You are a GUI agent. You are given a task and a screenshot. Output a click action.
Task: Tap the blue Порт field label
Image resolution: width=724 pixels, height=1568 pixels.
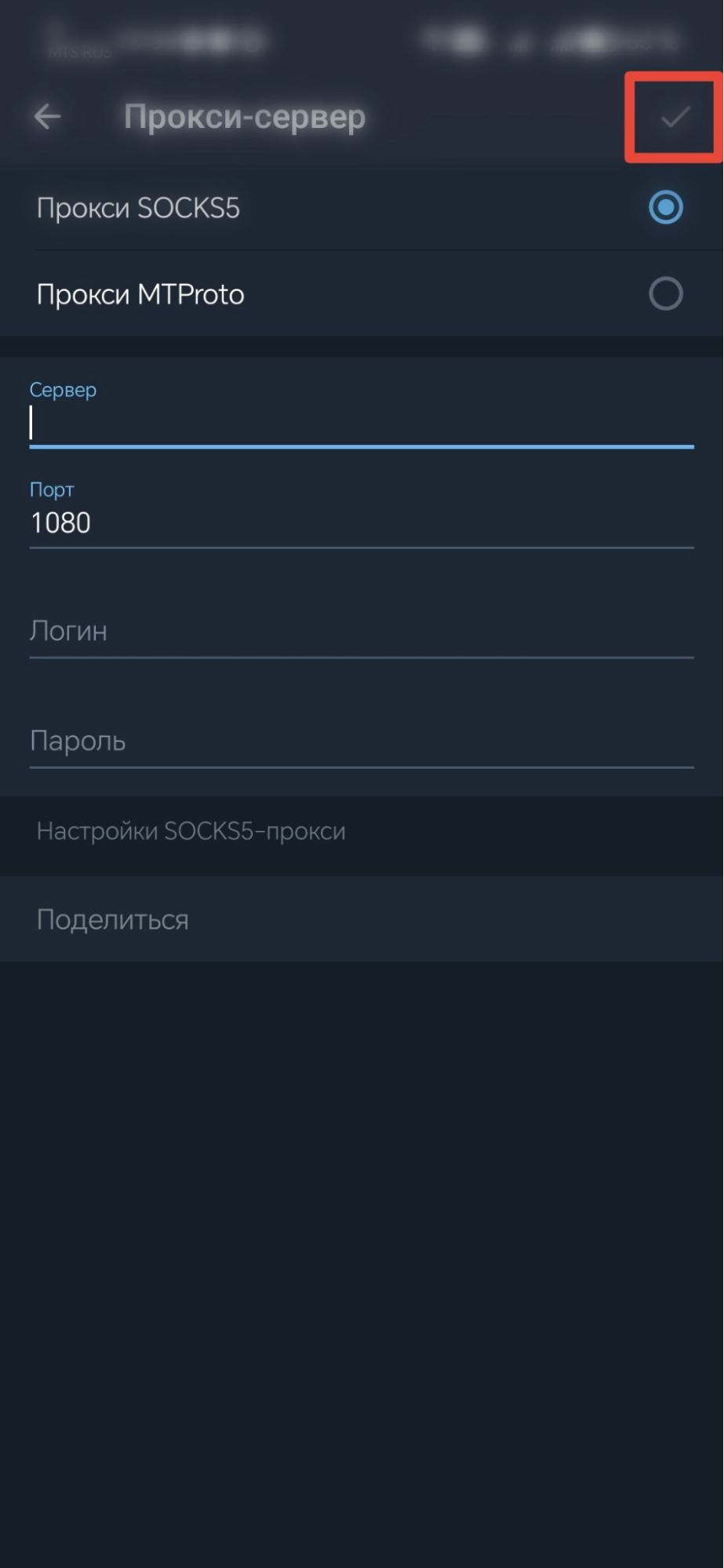click(52, 489)
